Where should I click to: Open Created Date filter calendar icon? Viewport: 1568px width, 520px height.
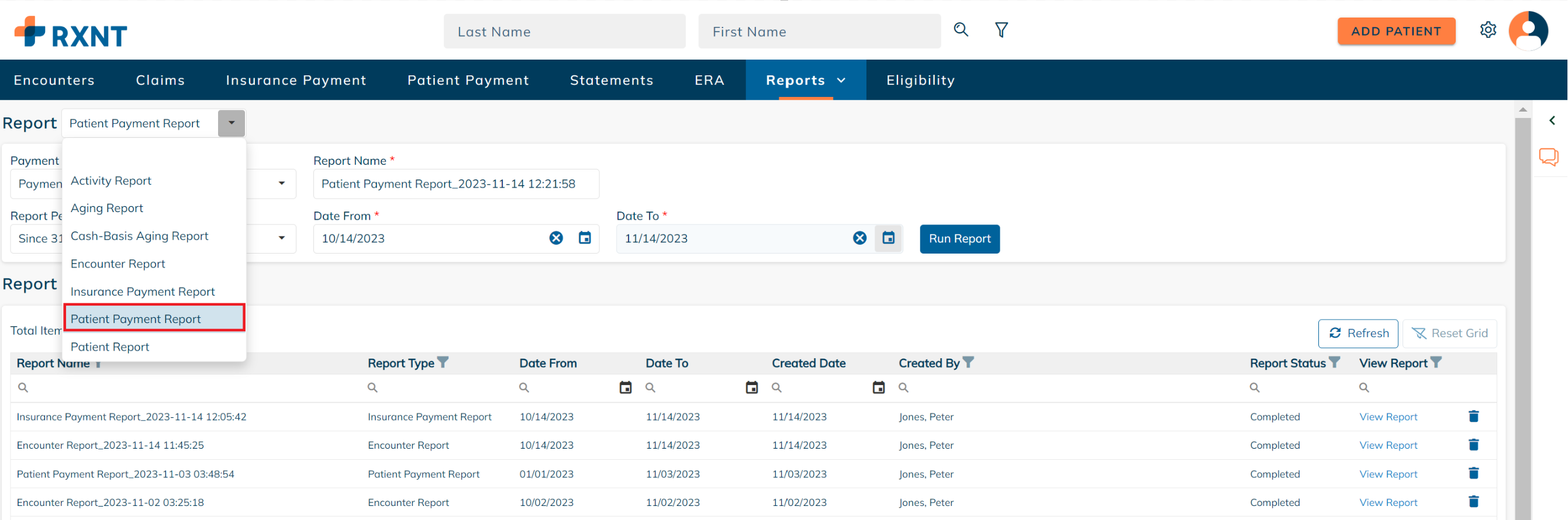(878, 387)
